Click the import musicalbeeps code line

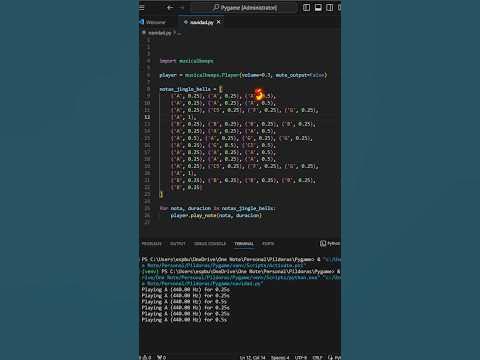click(187, 61)
